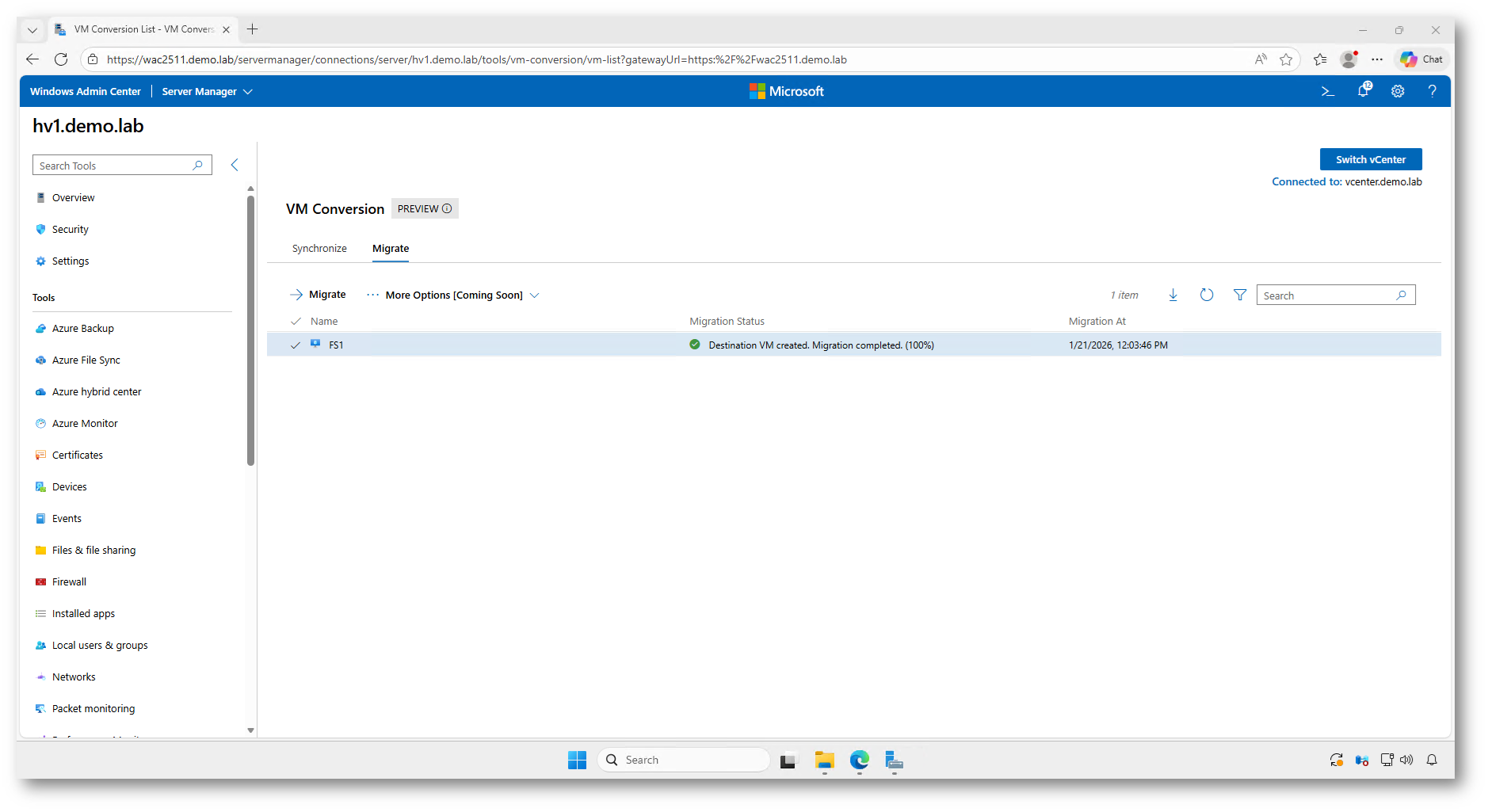This screenshot has height=812, width=1488.
Task: Click the Switch vCenter button
Action: coord(1370,159)
